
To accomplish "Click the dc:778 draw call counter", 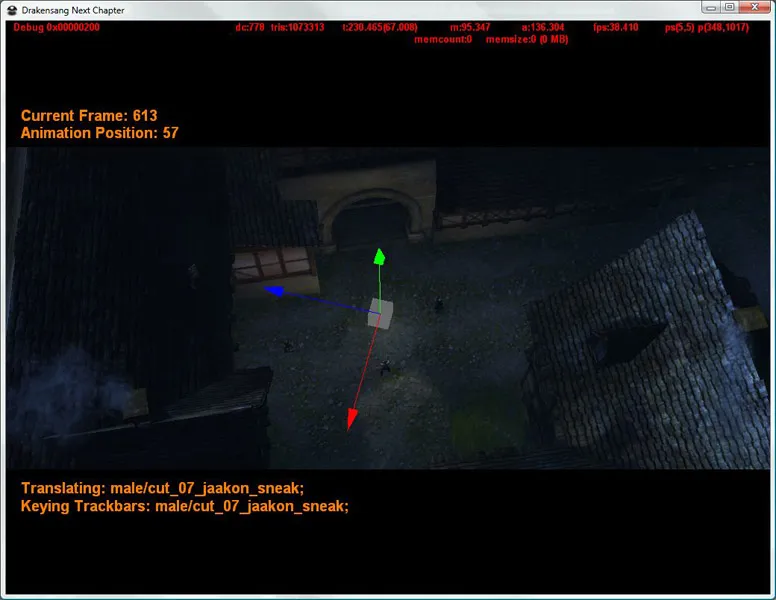I will (x=250, y=27).
